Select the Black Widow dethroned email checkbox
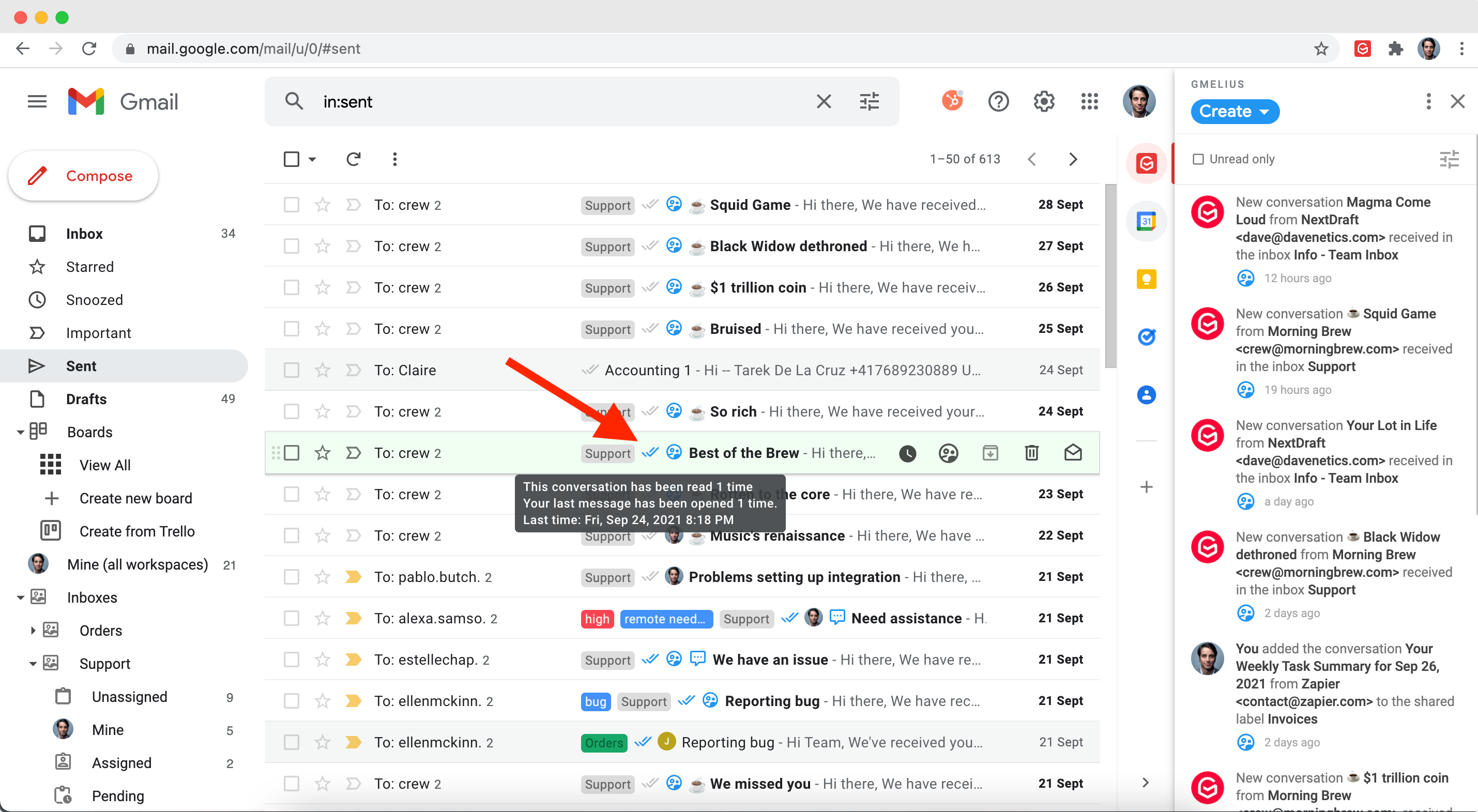This screenshot has width=1478, height=812. pyautogui.click(x=292, y=246)
